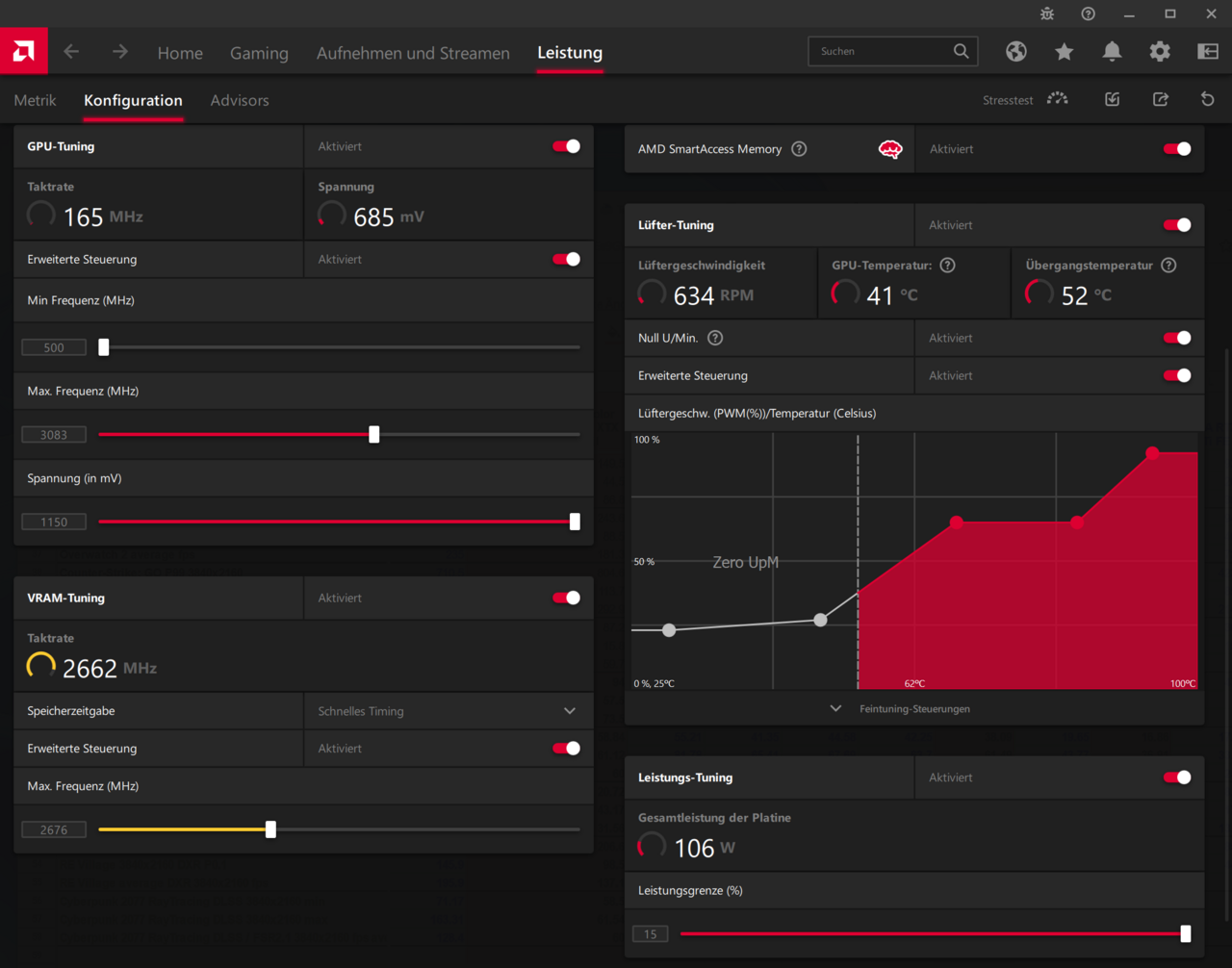The height and width of the screenshot is (968, 1232).
Task: Toggle VRAM-Tuning switch
Action: (567, 598)
